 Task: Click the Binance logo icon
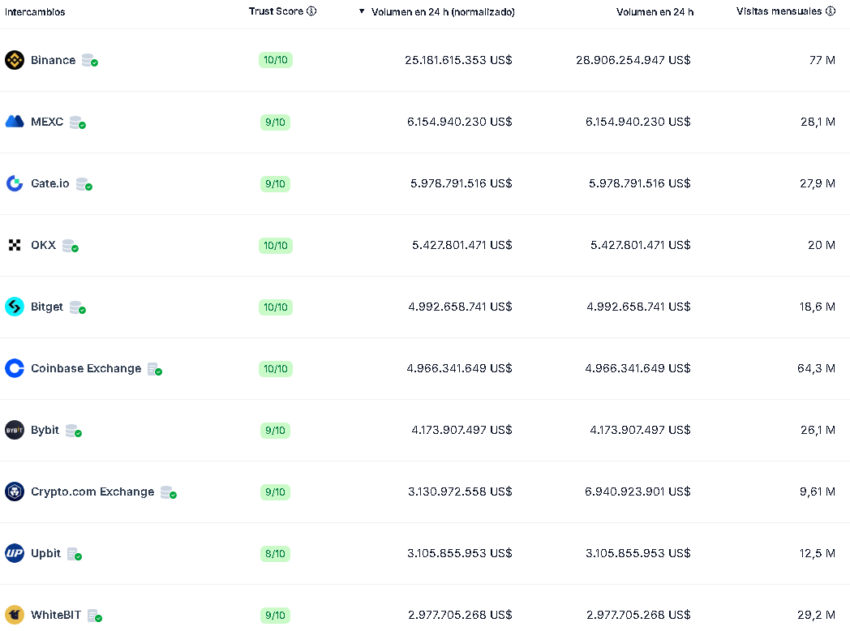coord(15,60)
